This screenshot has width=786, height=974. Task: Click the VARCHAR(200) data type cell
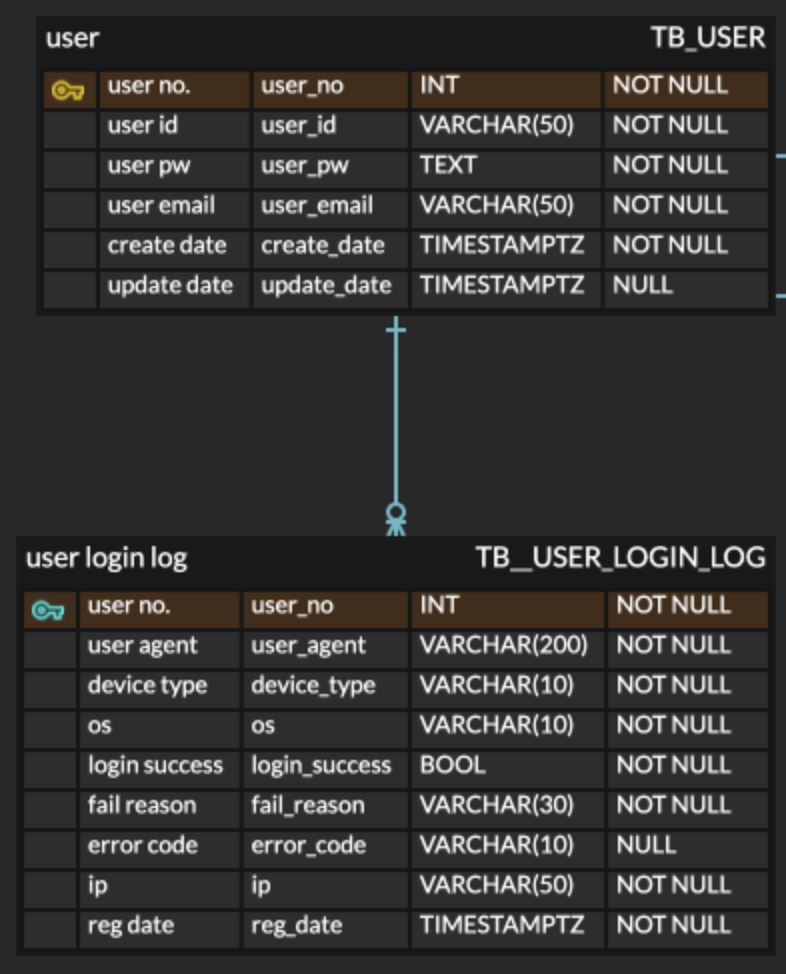508,650
